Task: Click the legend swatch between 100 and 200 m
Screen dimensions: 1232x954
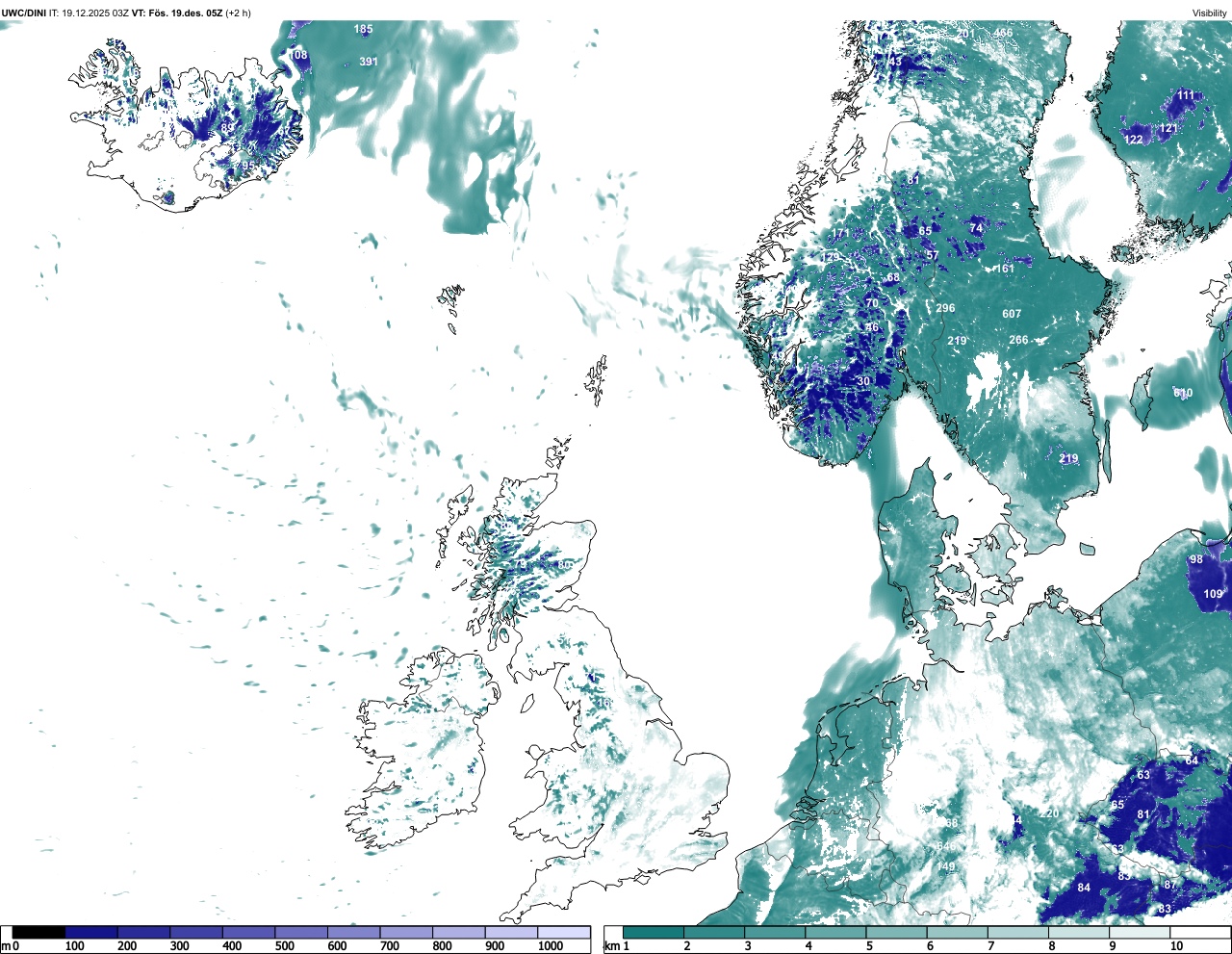Action: point(91,932)
